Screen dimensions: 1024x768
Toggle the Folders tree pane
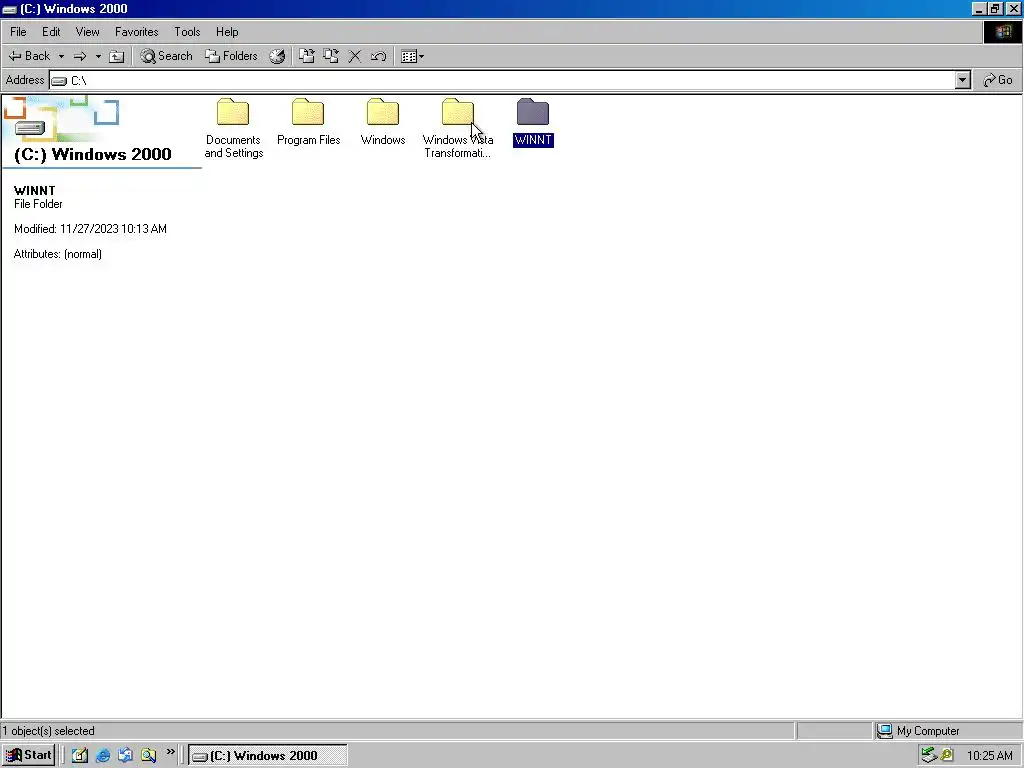231,56
